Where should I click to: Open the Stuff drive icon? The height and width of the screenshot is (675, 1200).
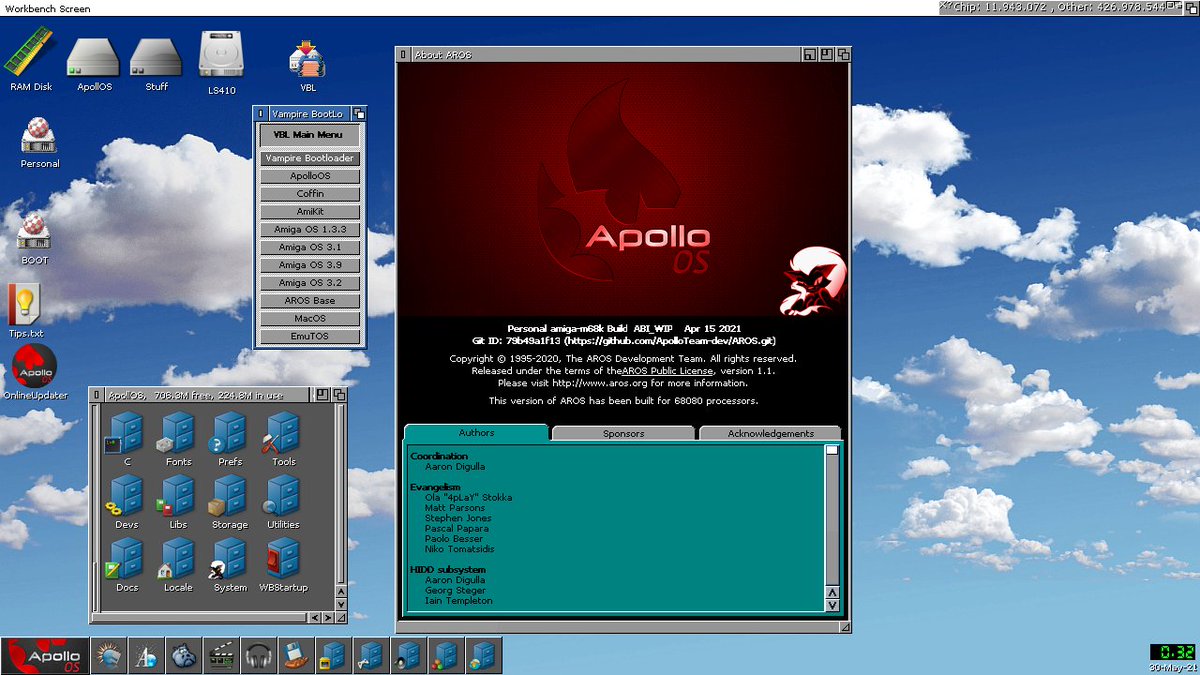(x=156, y=64)
